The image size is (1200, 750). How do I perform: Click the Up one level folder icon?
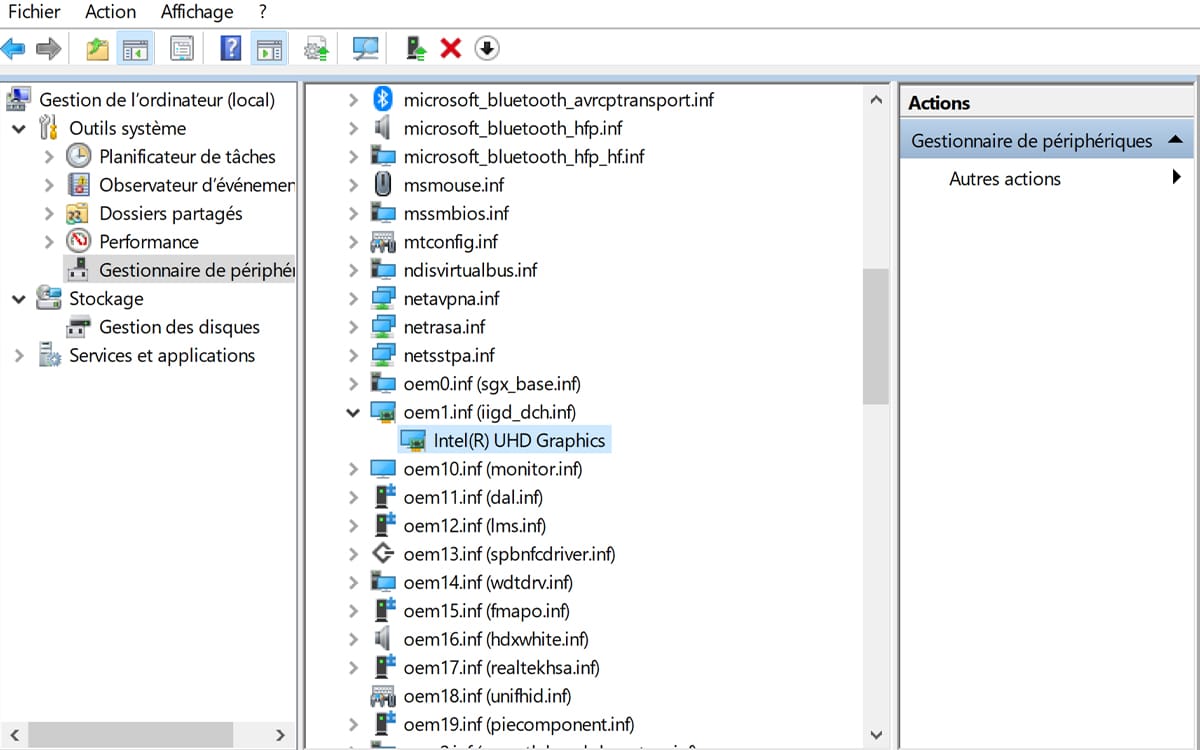pyautogui.click(x=97, y=47)
